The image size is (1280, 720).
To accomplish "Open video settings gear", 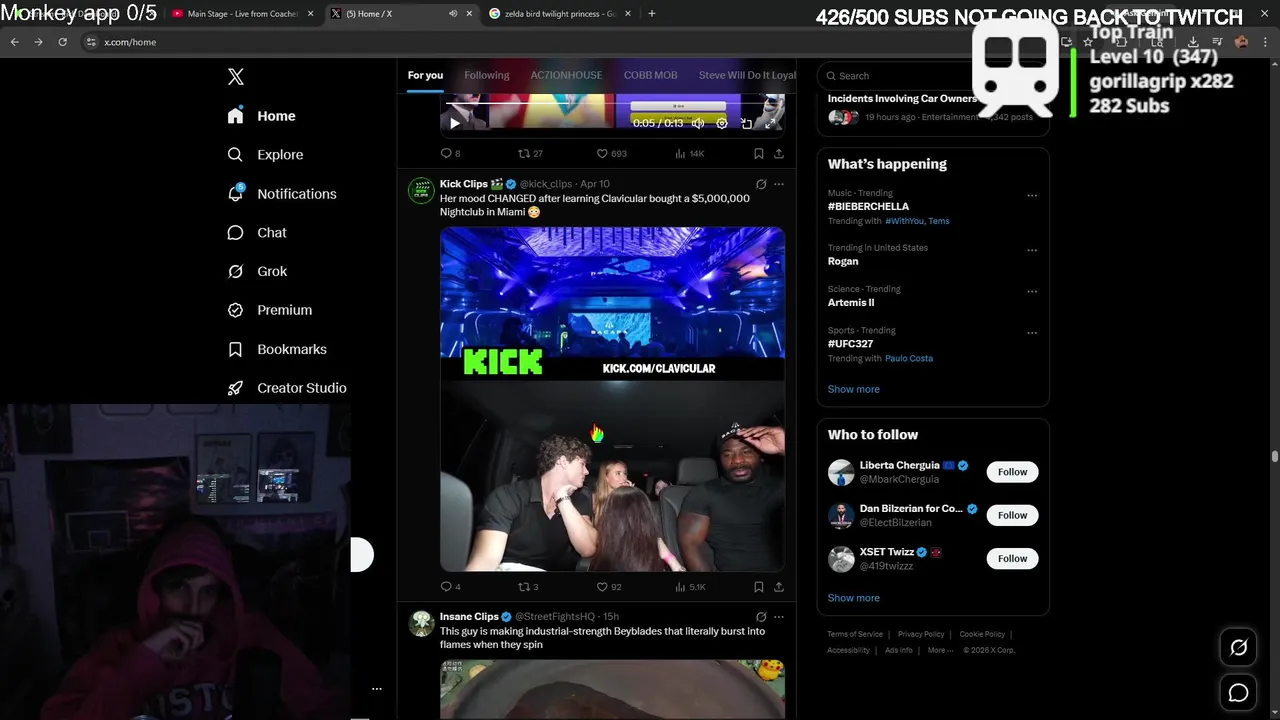I will 722,123.
